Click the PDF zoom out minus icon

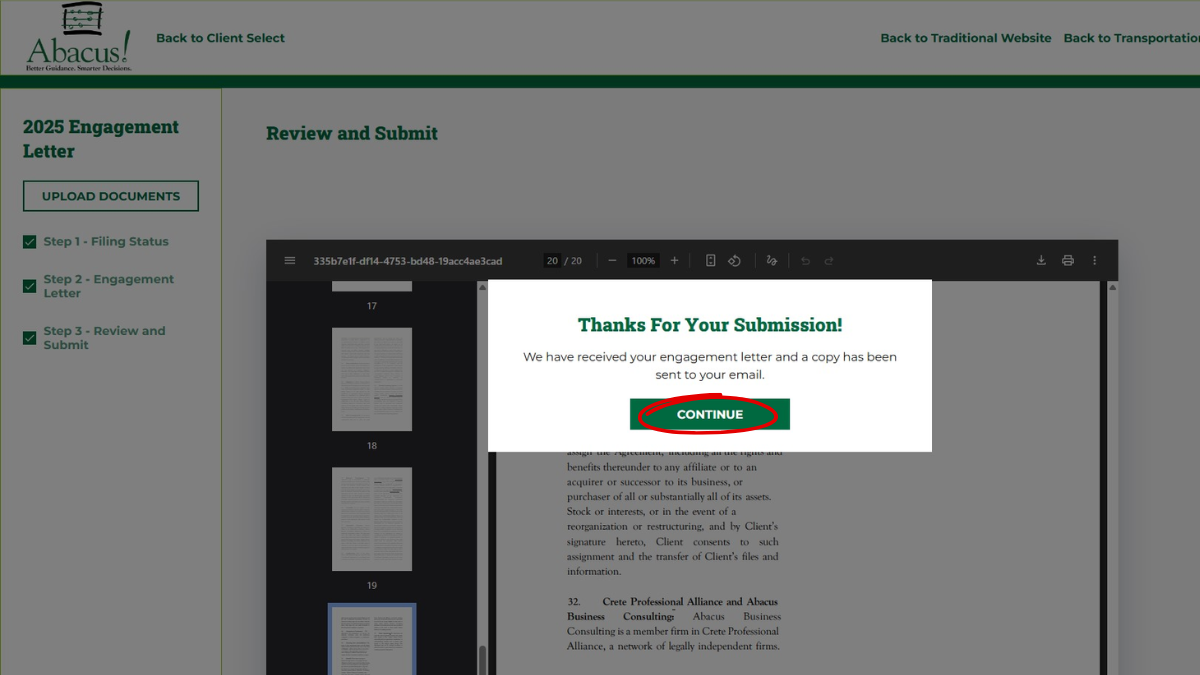(612, 261)
